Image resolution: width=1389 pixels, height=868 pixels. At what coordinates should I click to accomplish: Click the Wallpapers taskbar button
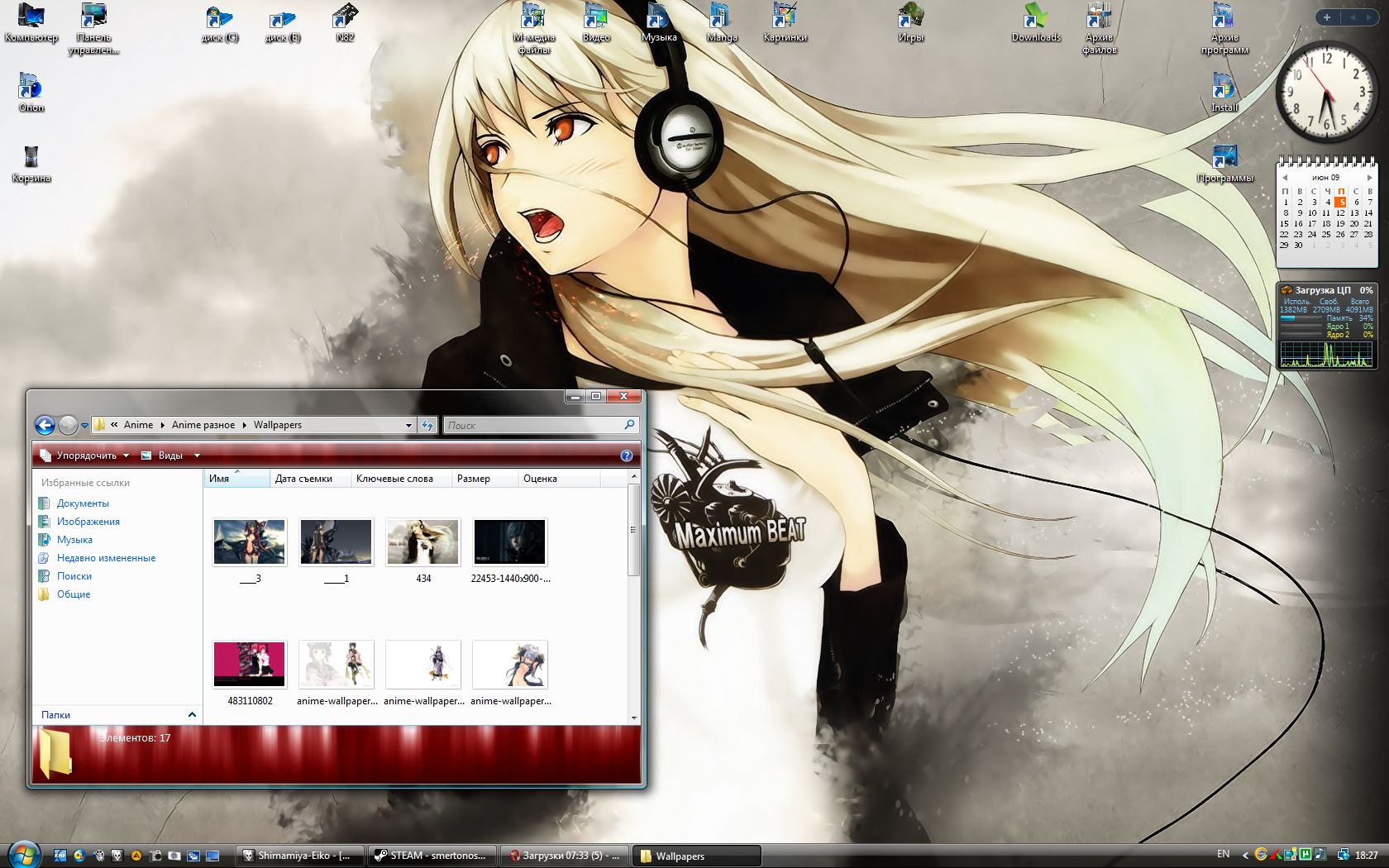(x=697, y=856)
